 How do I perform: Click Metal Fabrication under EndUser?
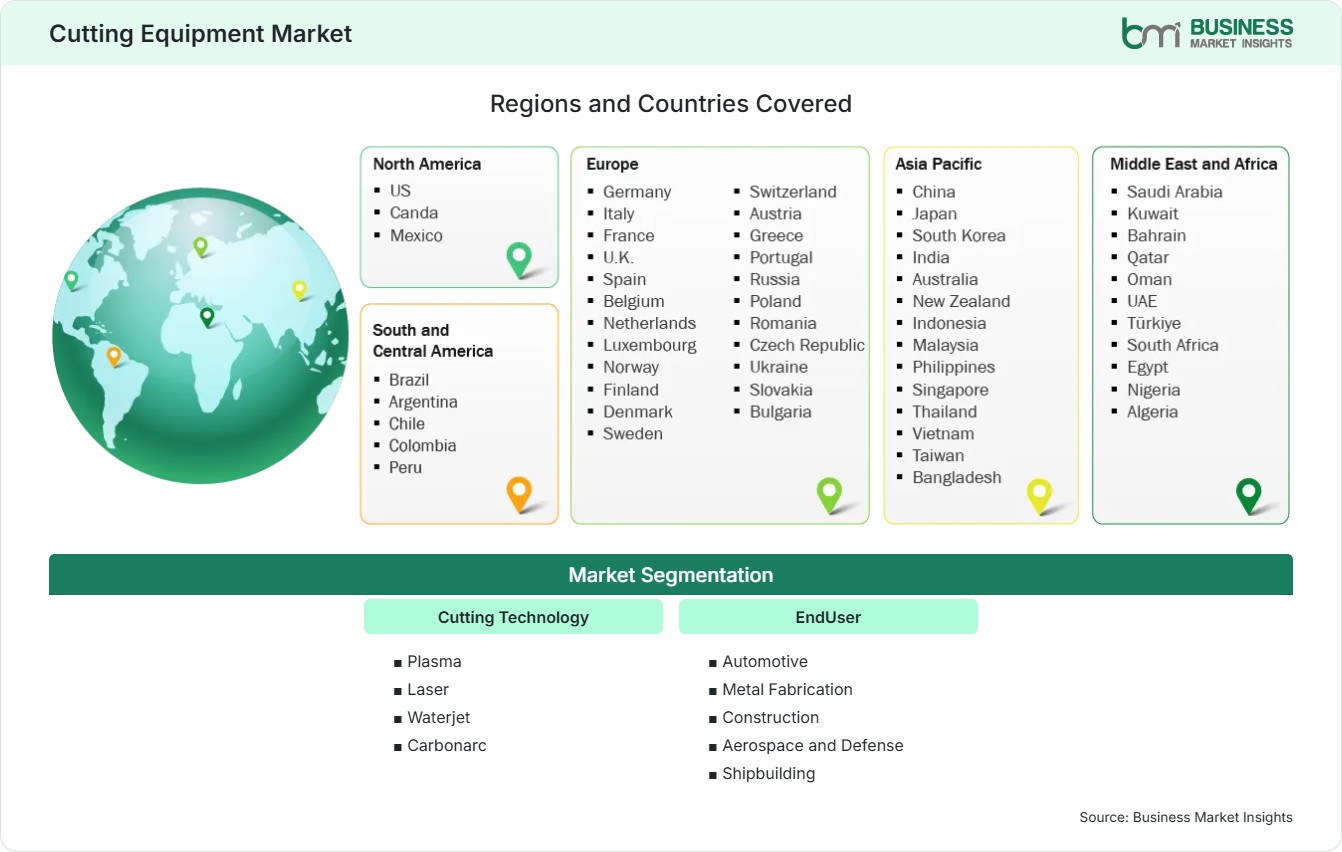788,690
